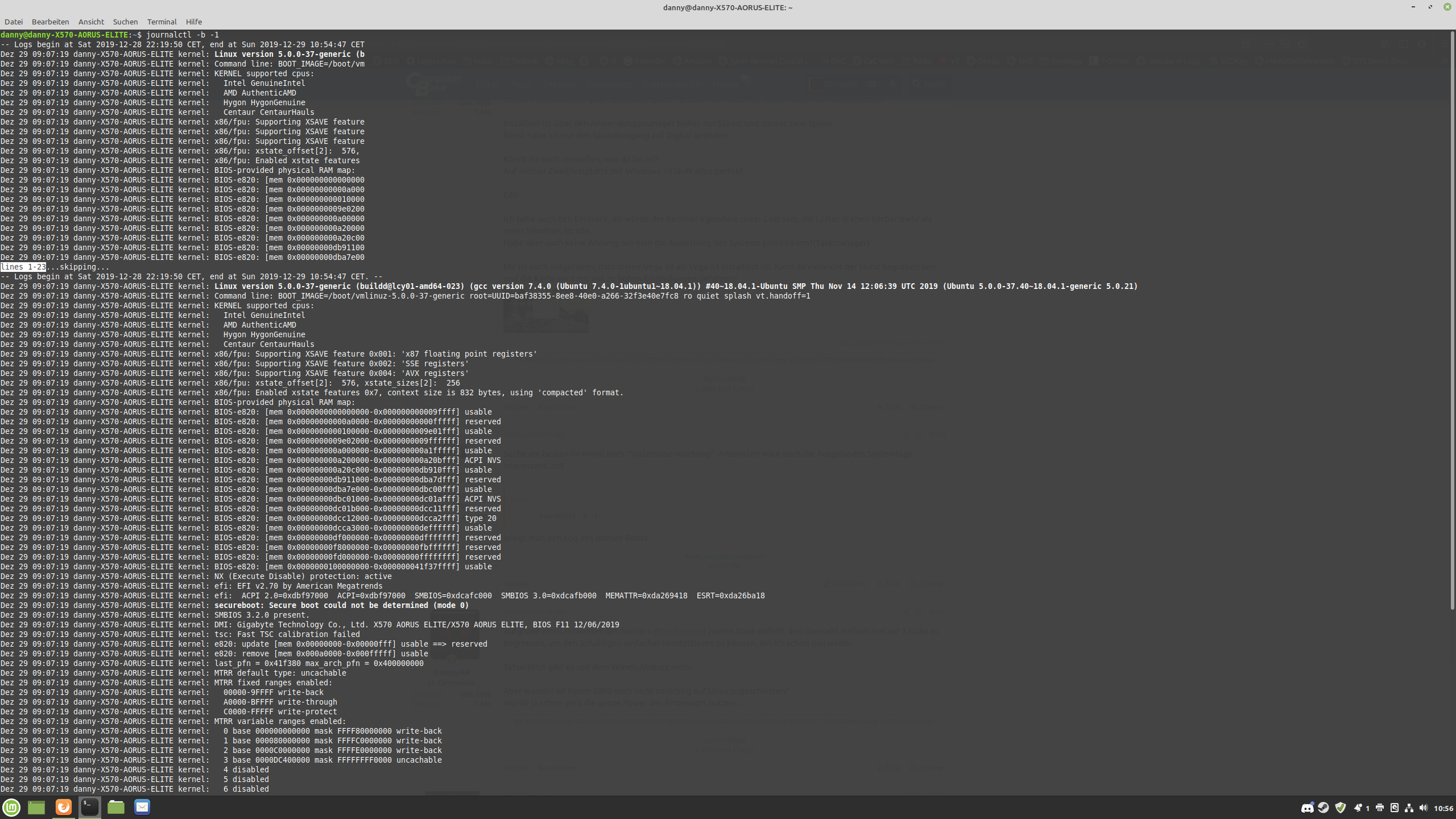Open the Terminal menu
This screenshot has height=819, width=1456.
(x=162, y=22)
